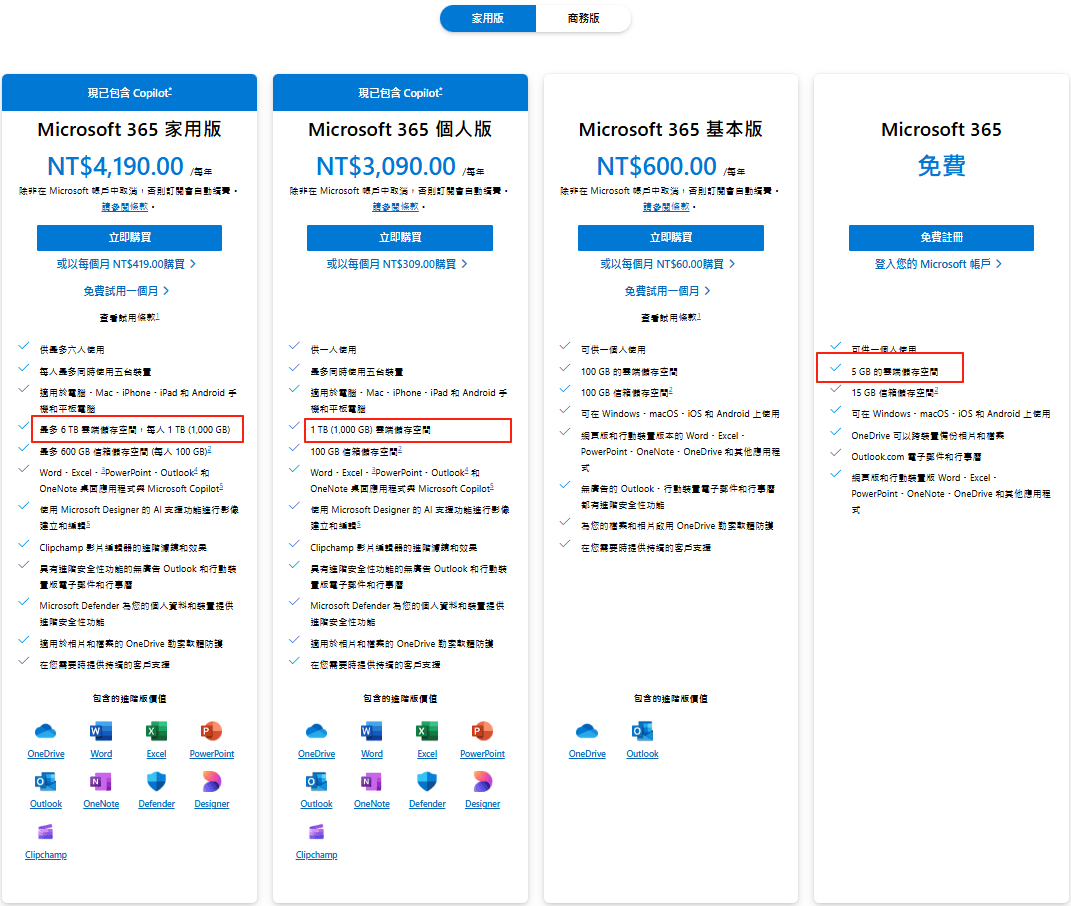Open Excel icon in Microsoft 365 個人版 plan

click(x=427, y=731)
